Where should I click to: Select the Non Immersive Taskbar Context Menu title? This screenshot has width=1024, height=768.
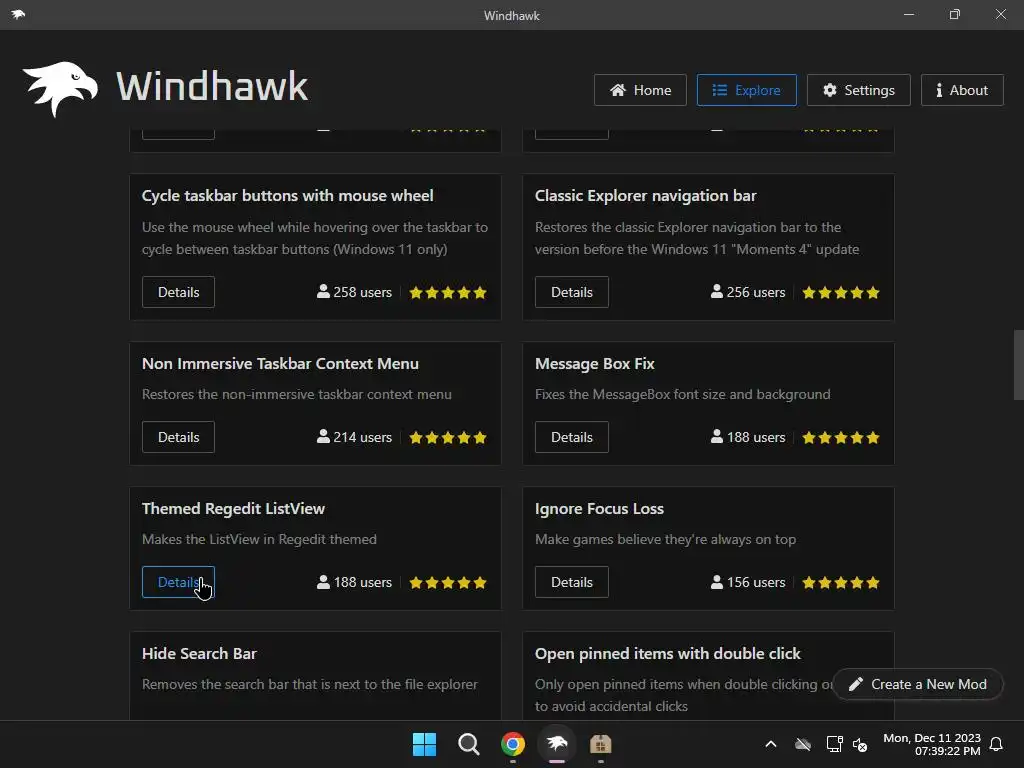(280, 363)
